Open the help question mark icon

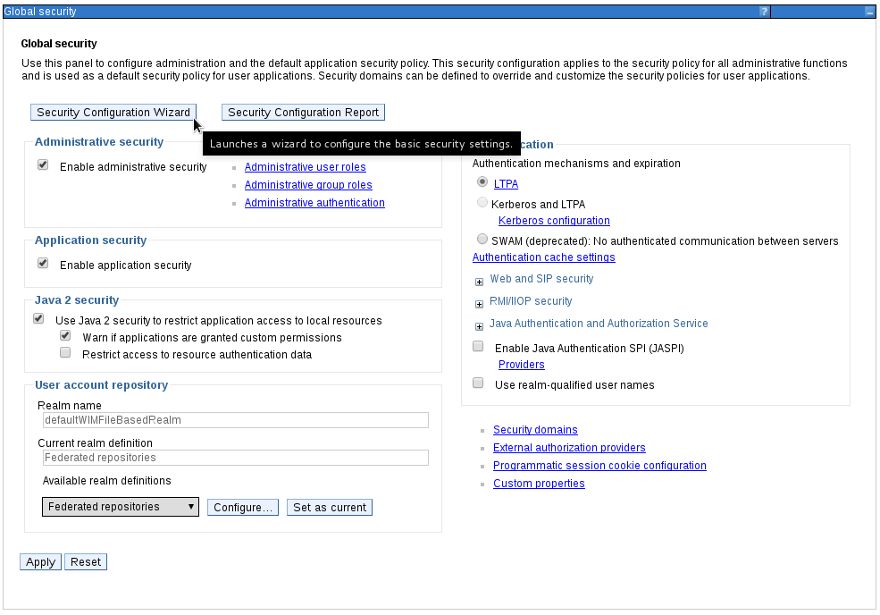click(763, 11)
